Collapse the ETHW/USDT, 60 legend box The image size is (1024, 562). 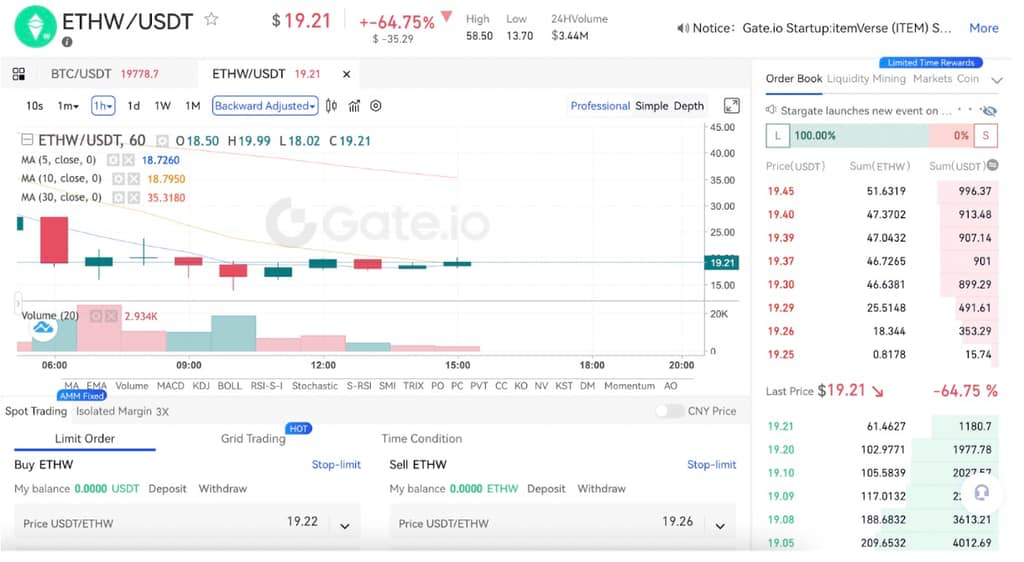click(x=27, y=140)
